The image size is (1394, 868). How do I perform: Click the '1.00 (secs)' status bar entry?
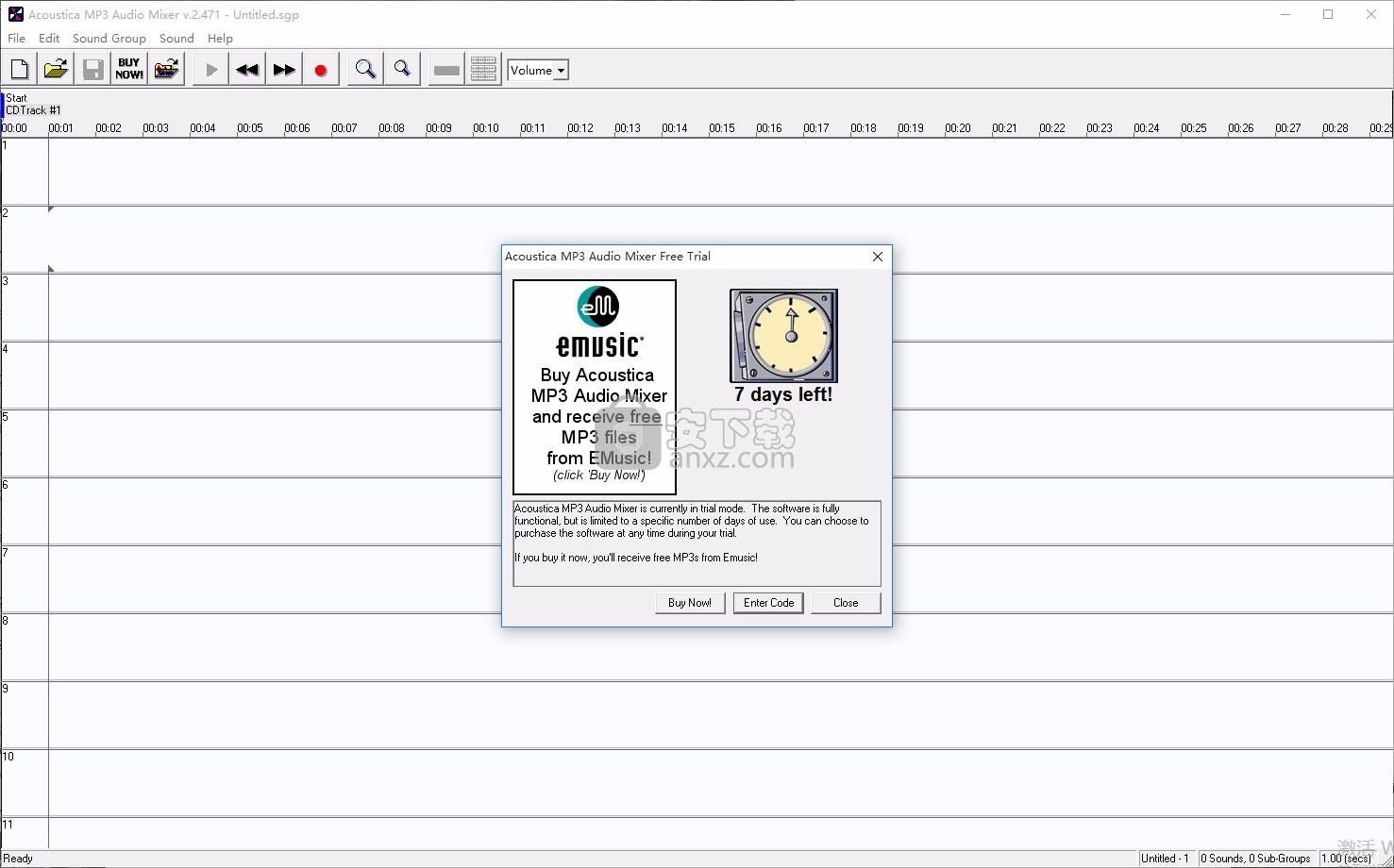point(1347,859)
